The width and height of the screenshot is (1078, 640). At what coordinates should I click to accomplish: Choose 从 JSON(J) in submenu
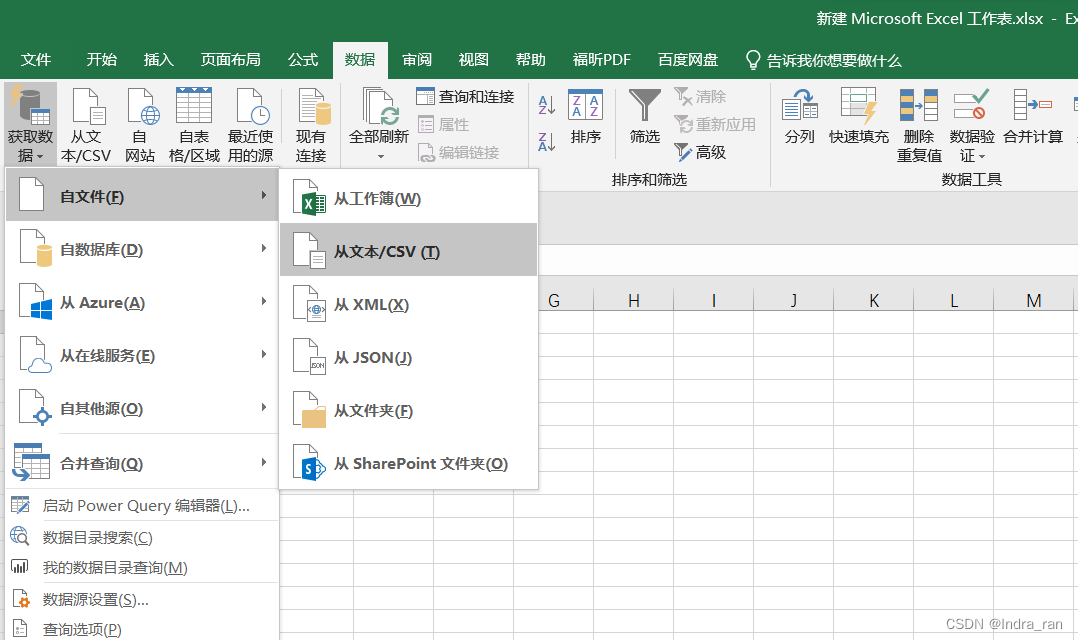pyautogui.click(x=408, y=357)
